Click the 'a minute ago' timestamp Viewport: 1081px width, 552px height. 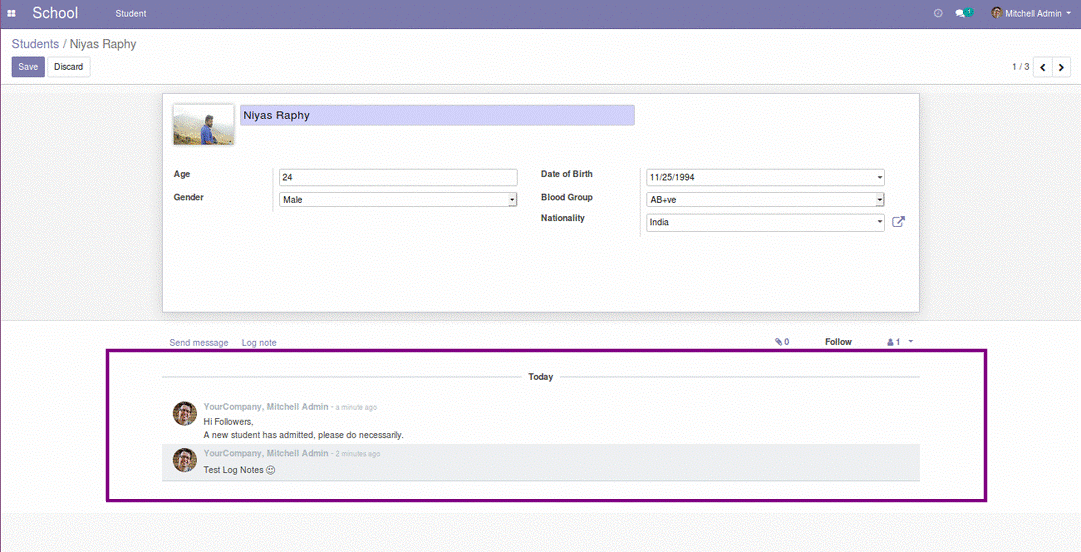click(356, 407)
